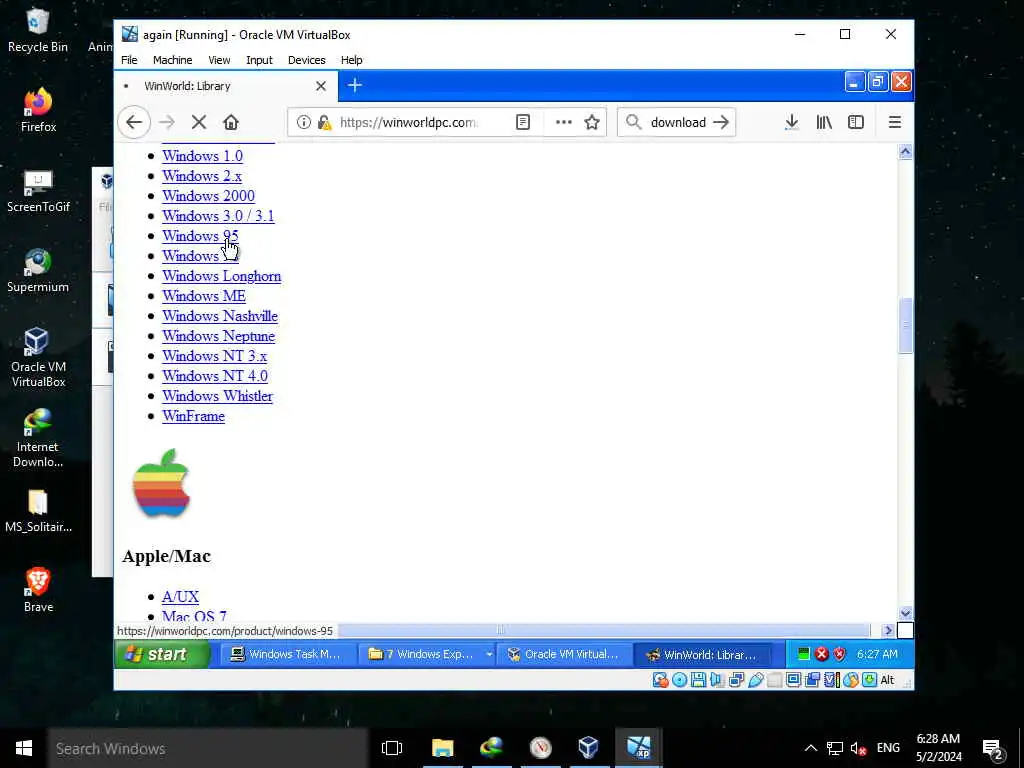Toggle Reader View icon in address bar
The image size is (1024, 768).
pos(522,122)
